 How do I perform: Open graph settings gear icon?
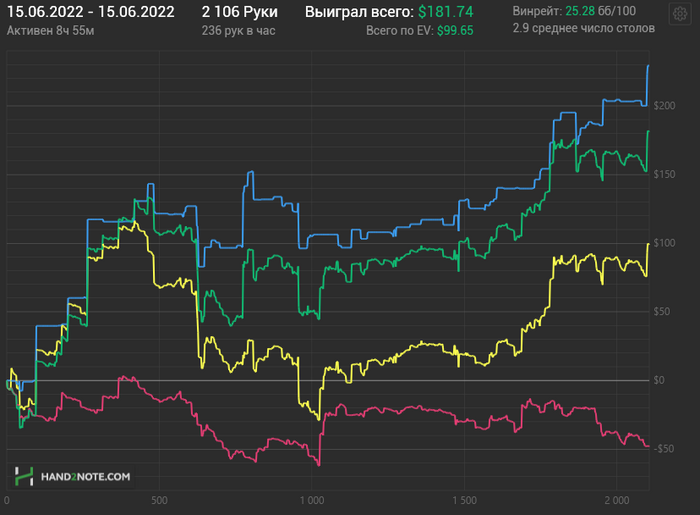680,14
